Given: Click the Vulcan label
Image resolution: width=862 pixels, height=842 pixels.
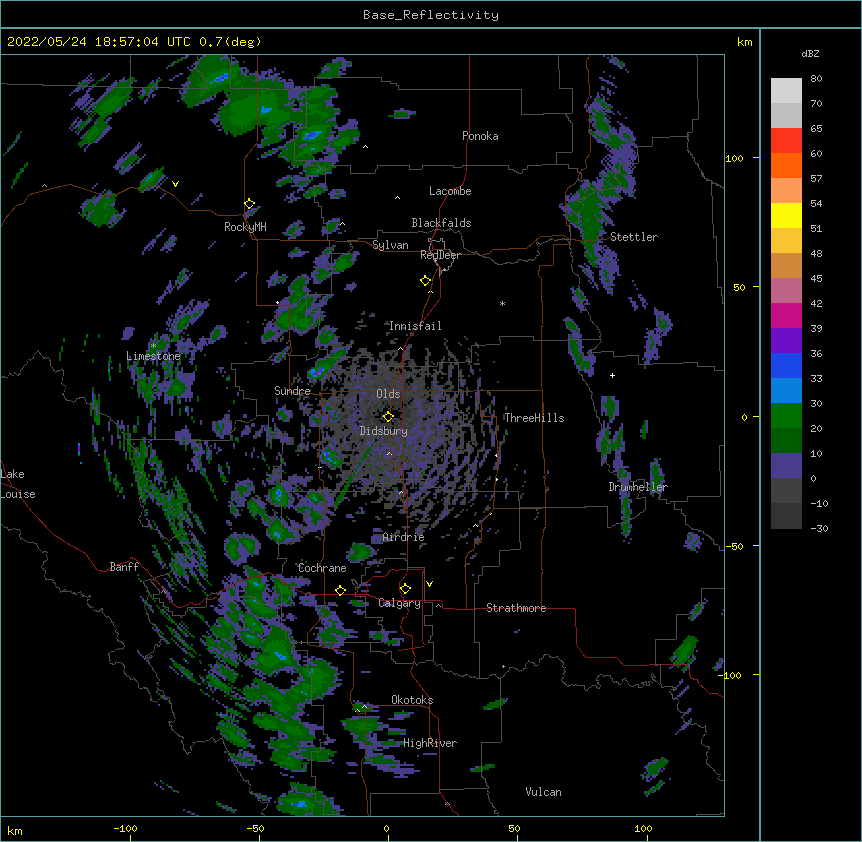Looking at the screenshot, I should point(543,792).
